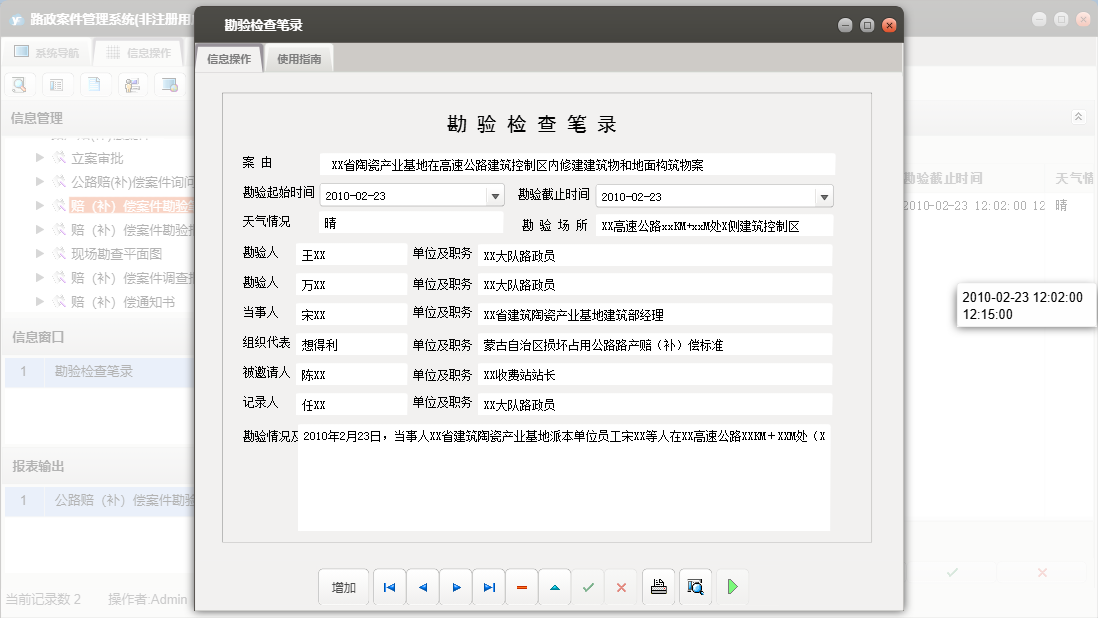The height and width of the screenshot is (618, 1098).
Task: Click the new document icon in the toolbar
Action: (x=94, y=84)
